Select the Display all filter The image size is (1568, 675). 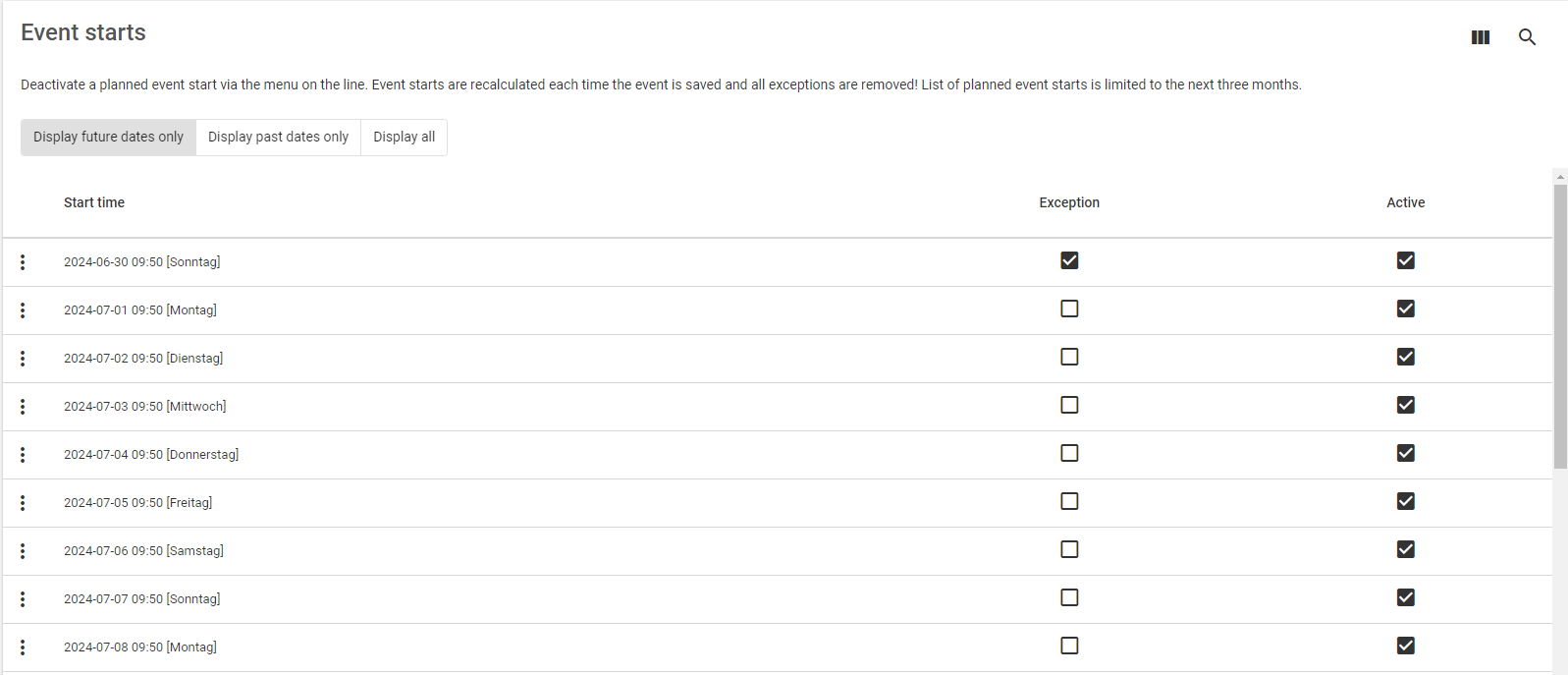(404, 138)
